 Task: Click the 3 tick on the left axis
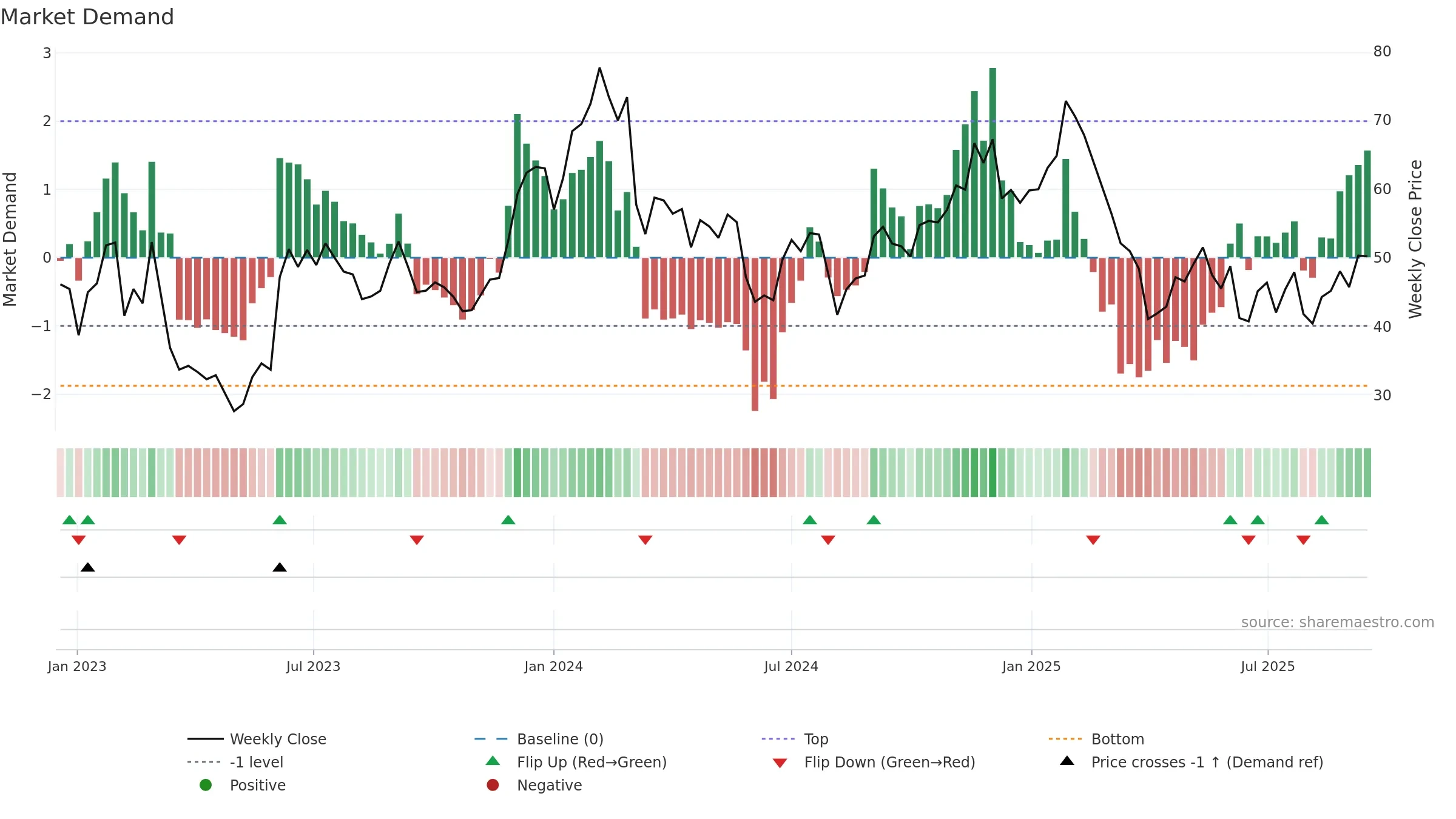pyautogui.click(x=47, y=53)
